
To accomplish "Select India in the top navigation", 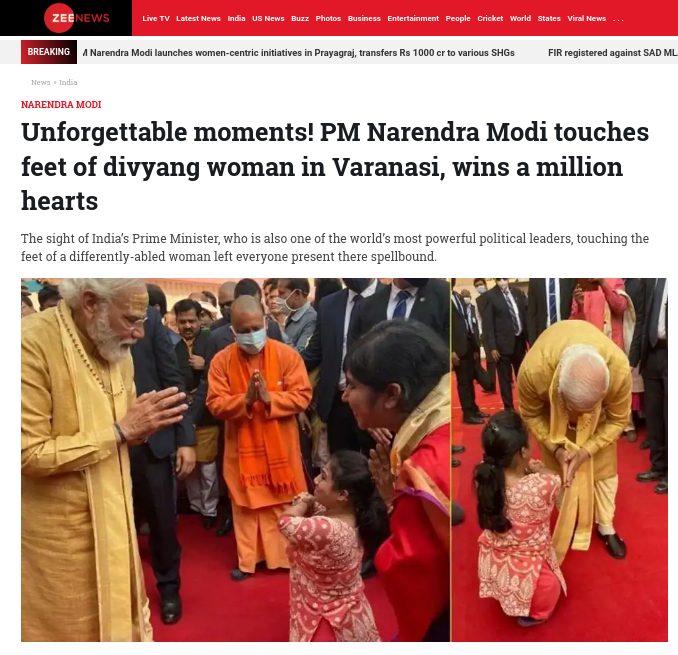I will (236, 19).
